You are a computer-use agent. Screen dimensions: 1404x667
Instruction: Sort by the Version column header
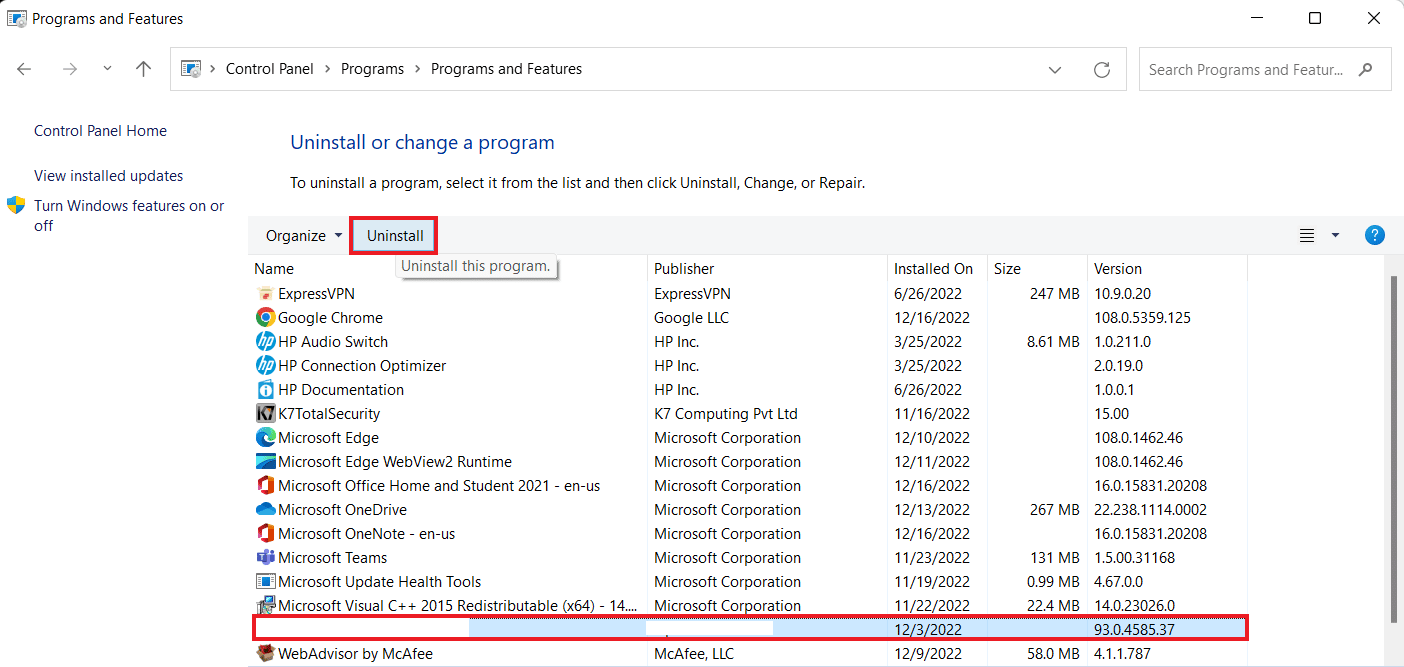click(x=1118, y=269)
